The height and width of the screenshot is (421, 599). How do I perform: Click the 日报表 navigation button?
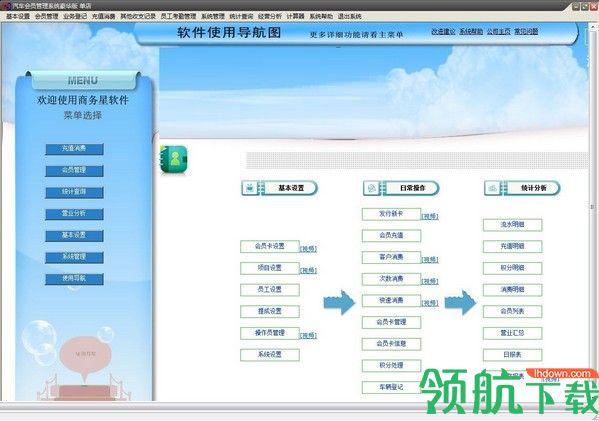[512, 355]
